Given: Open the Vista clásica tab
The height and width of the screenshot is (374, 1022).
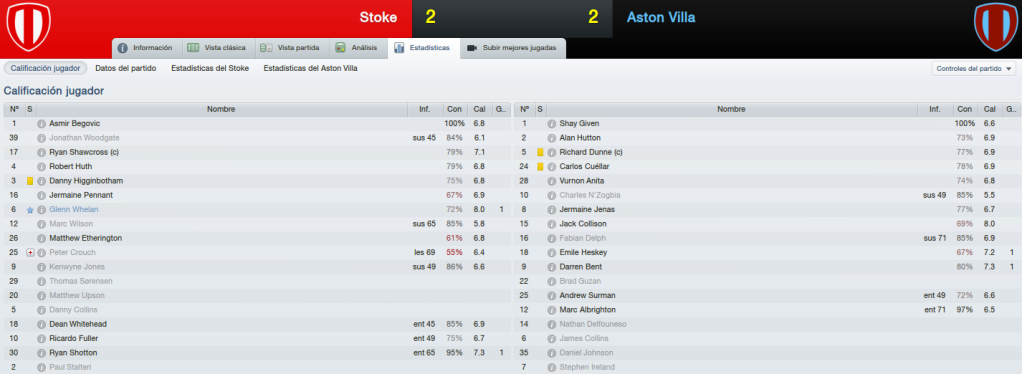Looking at the screenshot, I should click(216, 48).
